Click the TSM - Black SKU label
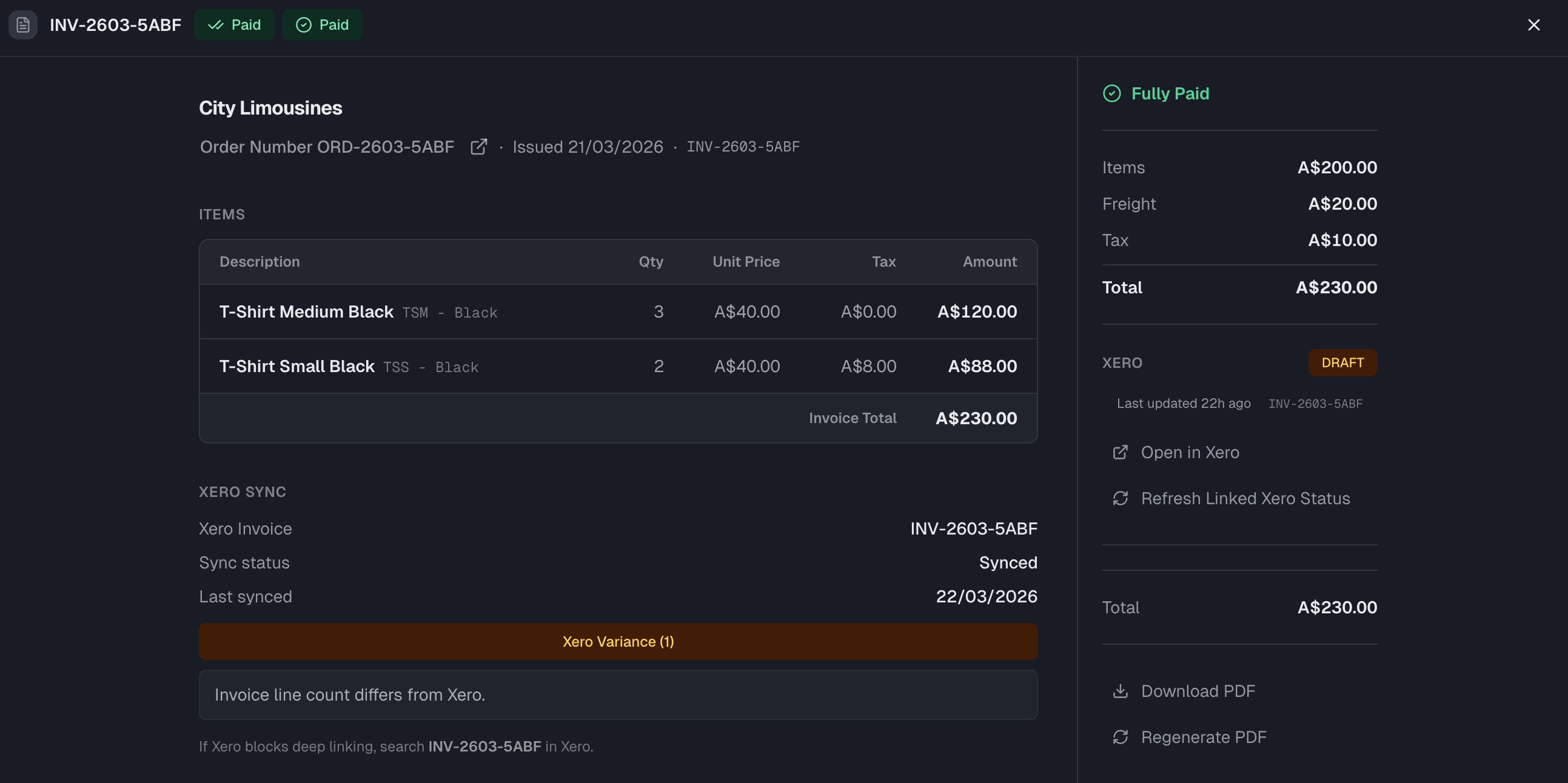 point(449,313)
